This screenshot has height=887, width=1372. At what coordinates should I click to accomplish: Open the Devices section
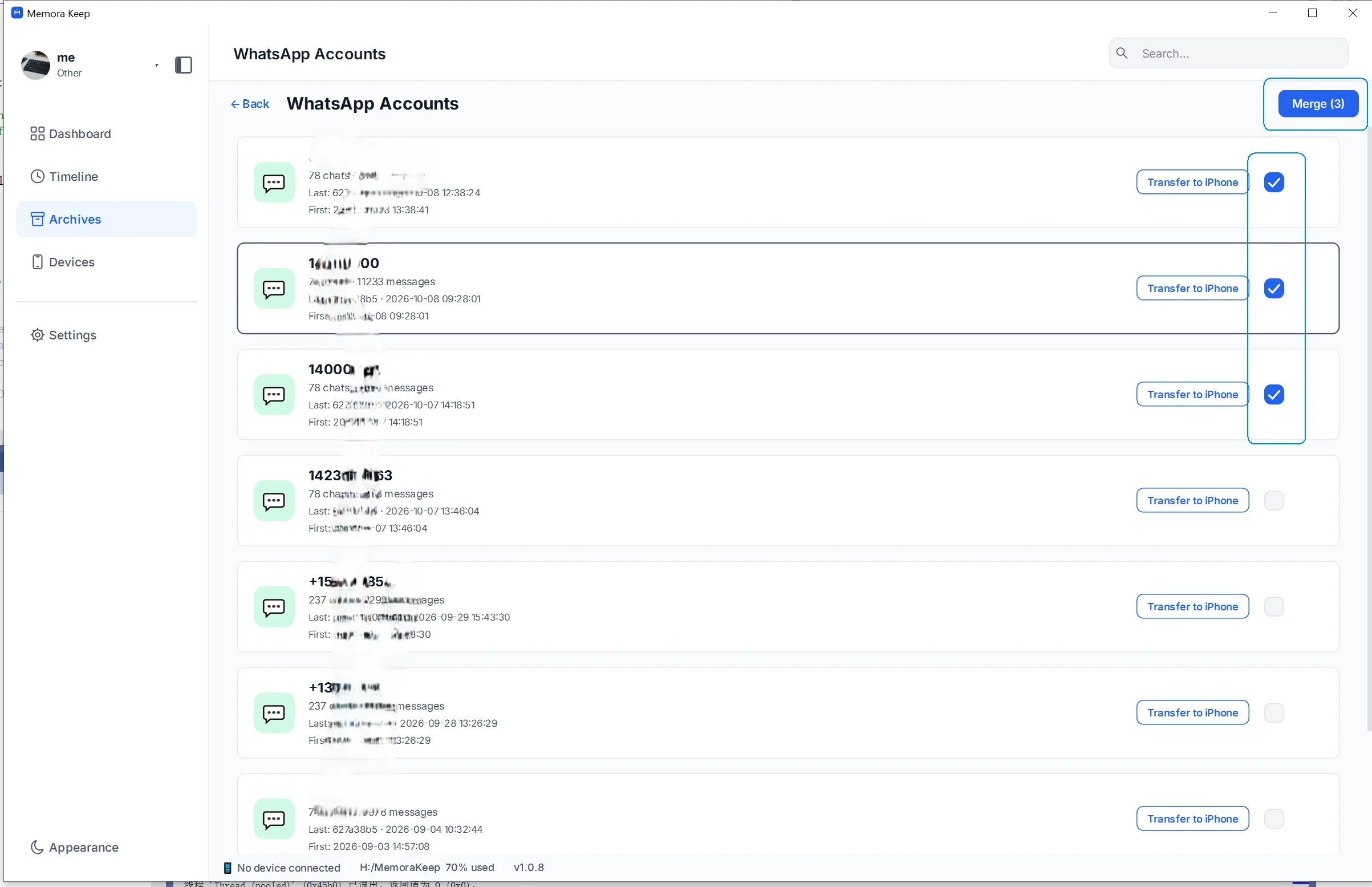click(x=107, y=262)
